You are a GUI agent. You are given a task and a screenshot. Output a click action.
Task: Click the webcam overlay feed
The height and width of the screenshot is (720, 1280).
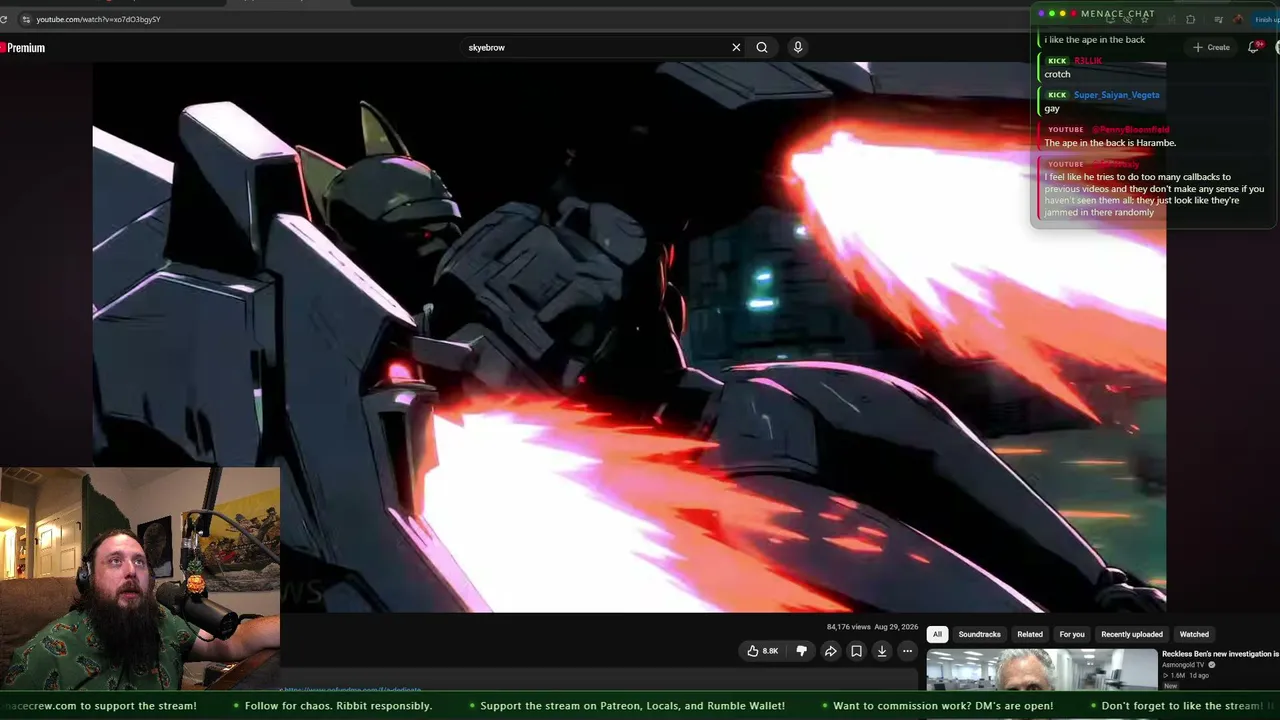(140, 579)
